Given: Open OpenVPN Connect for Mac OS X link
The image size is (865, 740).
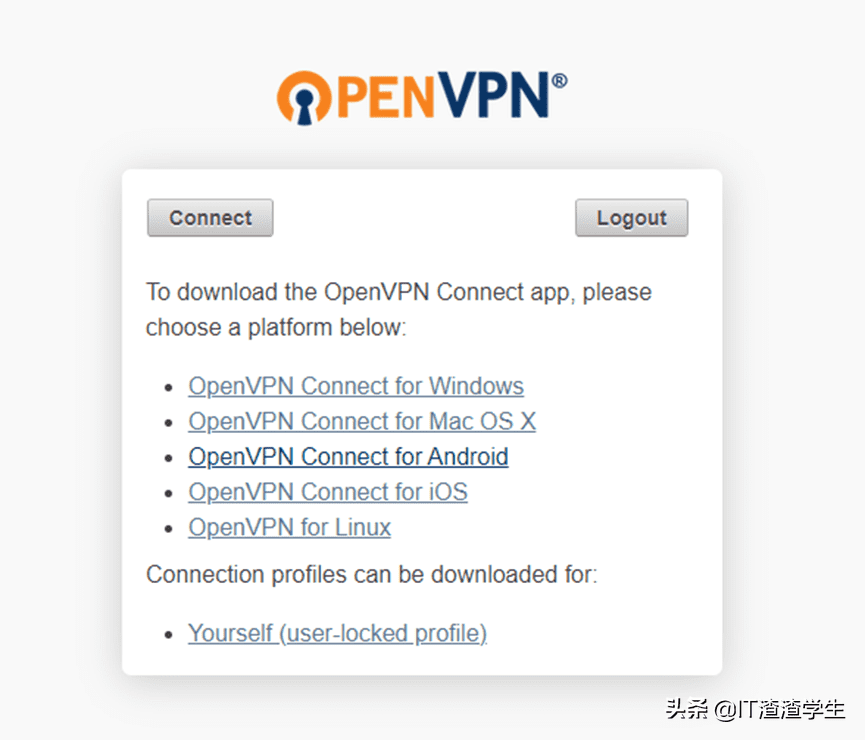Looking at the screenshot, I should coord(362,421).
